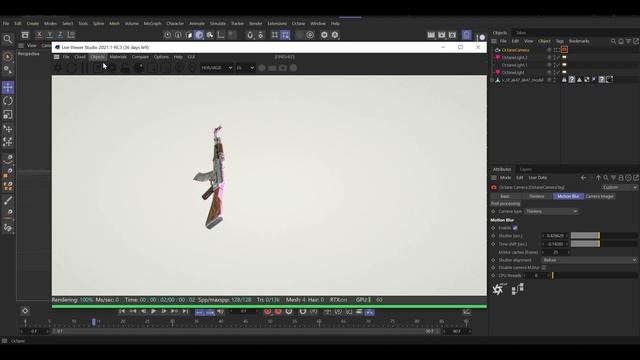Open the Octane menu in main menu bar
This screenshot has height=360, width=640.
[x=298, y=24]
